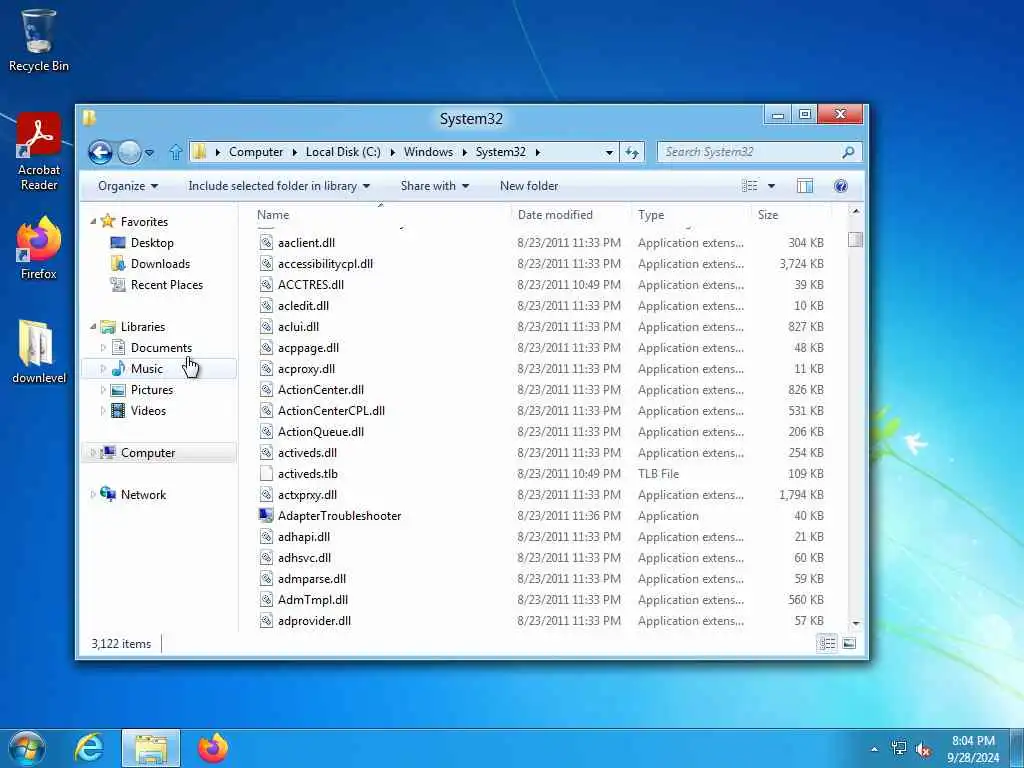Select the ActionCenter.dll file icon

(266, 390)
